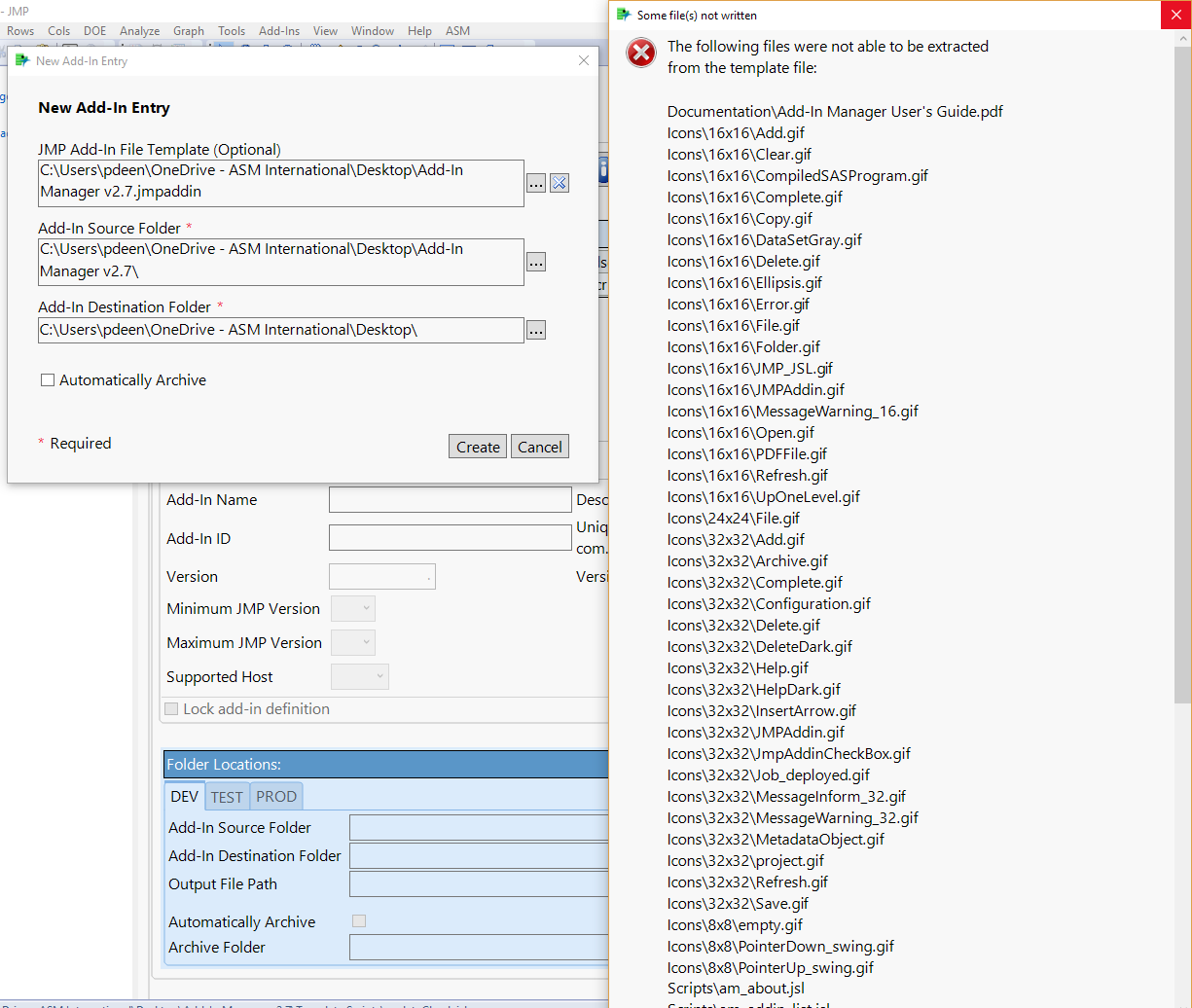Open the Minimum JMP Version dropdown
The image size is (1192, 1008).
click(352, 607)
